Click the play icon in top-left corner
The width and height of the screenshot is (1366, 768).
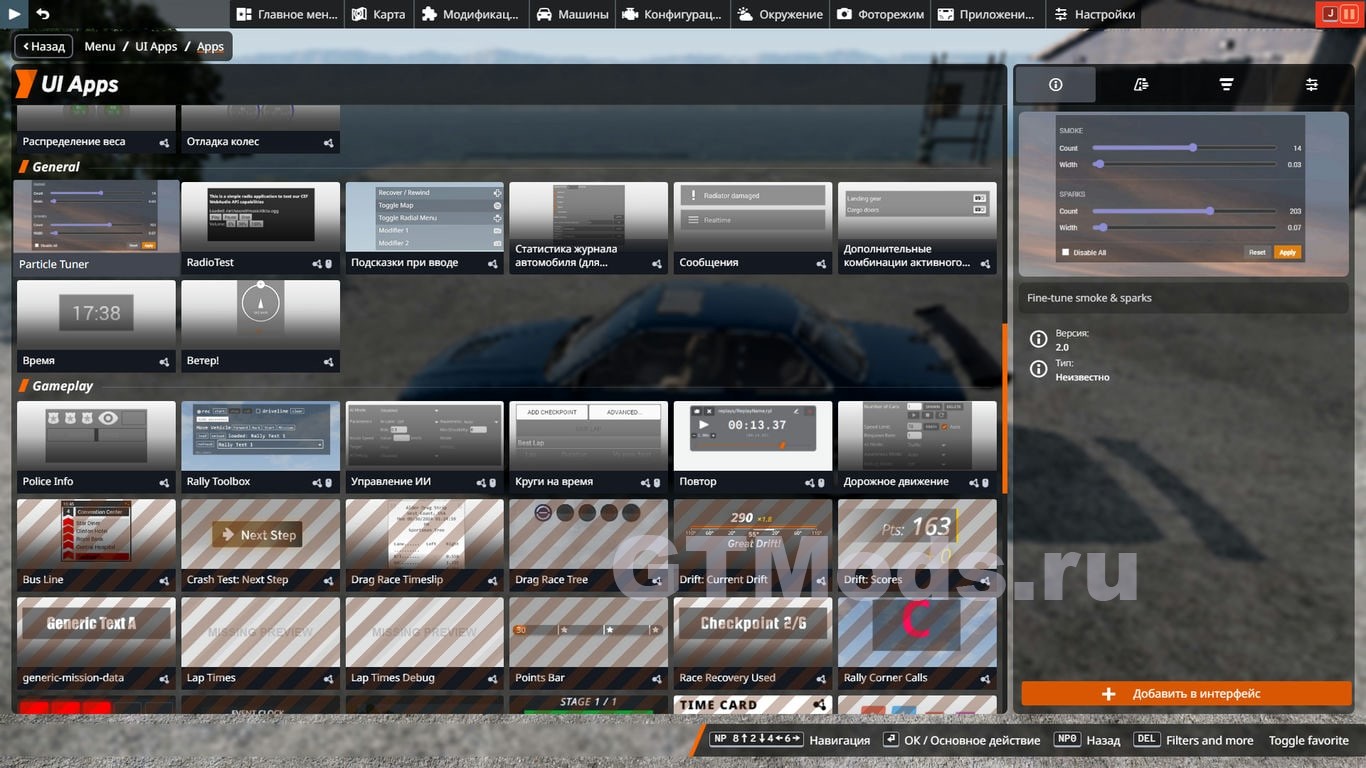(13, 14)
